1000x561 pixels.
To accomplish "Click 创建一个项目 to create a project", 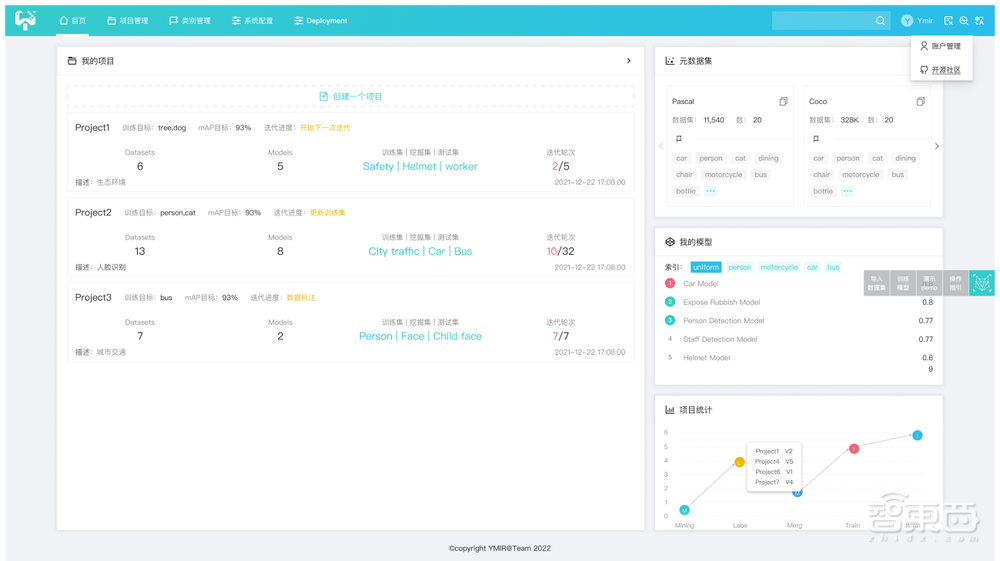I will click(350, 96).
